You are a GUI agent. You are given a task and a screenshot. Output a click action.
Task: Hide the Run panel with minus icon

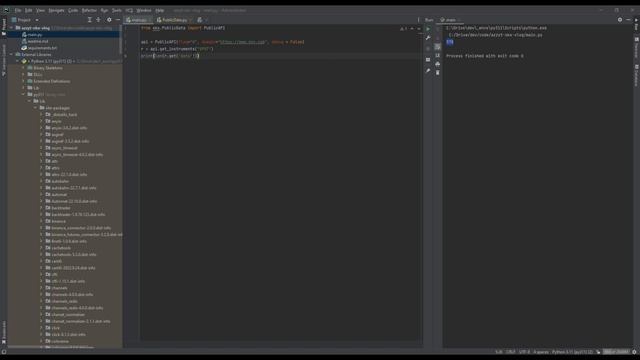[628, 20]
